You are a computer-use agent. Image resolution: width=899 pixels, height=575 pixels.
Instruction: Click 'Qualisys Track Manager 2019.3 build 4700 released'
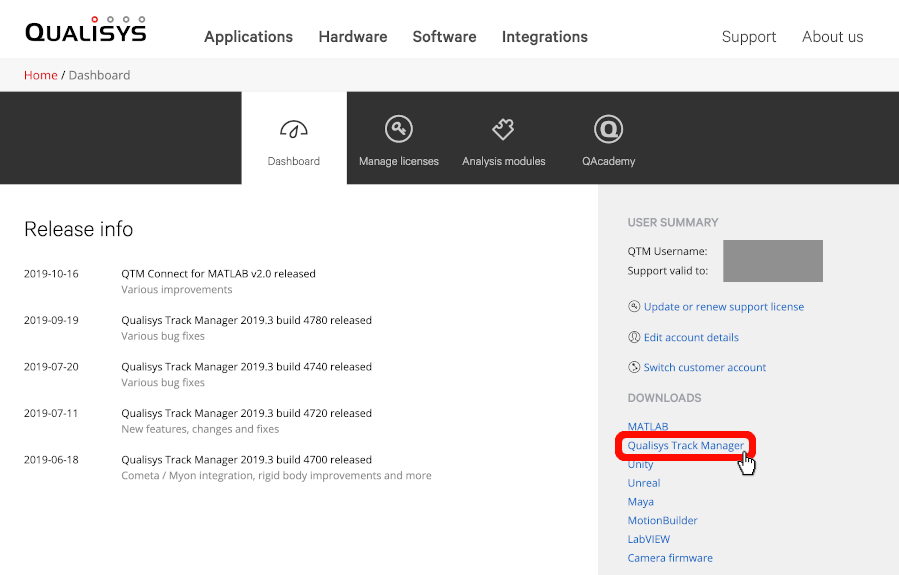[246, 459]
